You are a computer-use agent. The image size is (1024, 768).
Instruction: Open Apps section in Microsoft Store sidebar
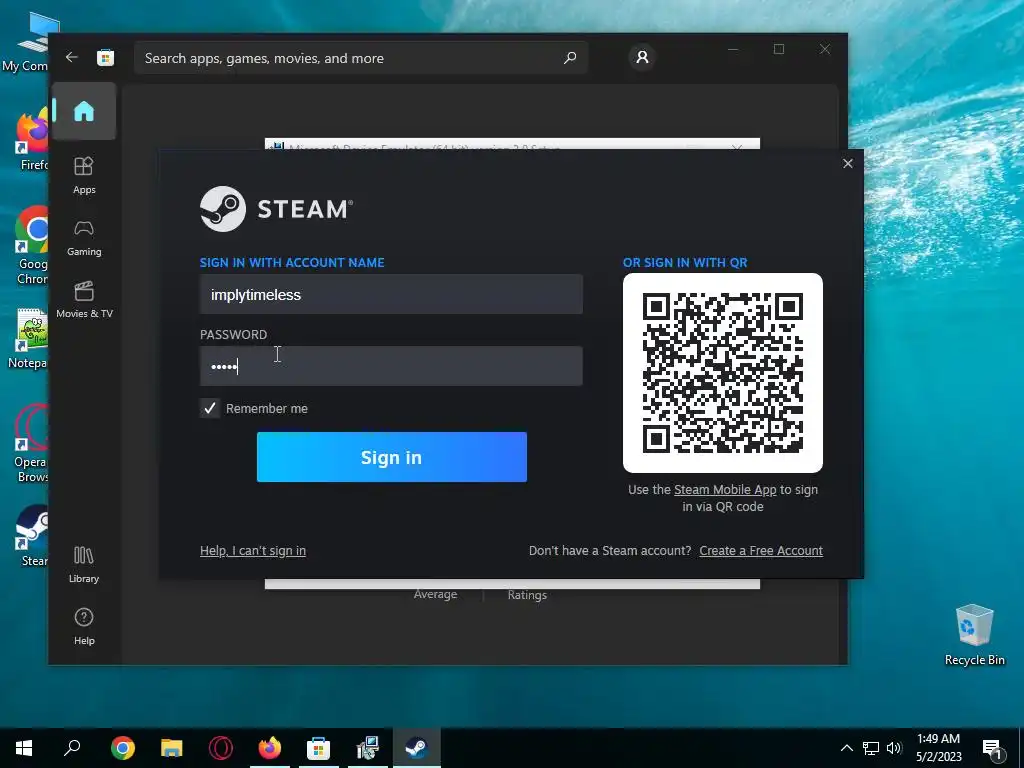pos(84,176)
